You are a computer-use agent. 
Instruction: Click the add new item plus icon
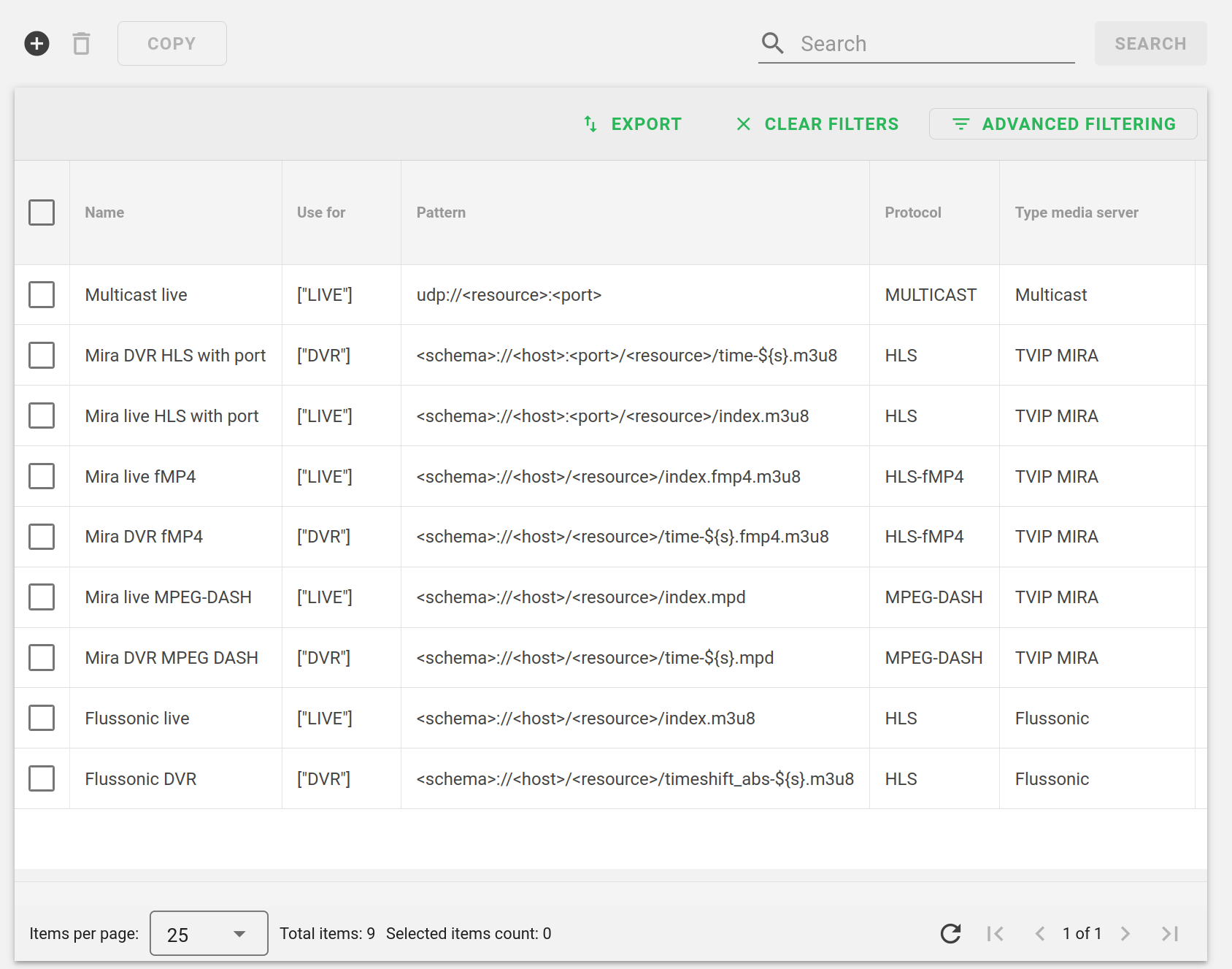[37, 44]
